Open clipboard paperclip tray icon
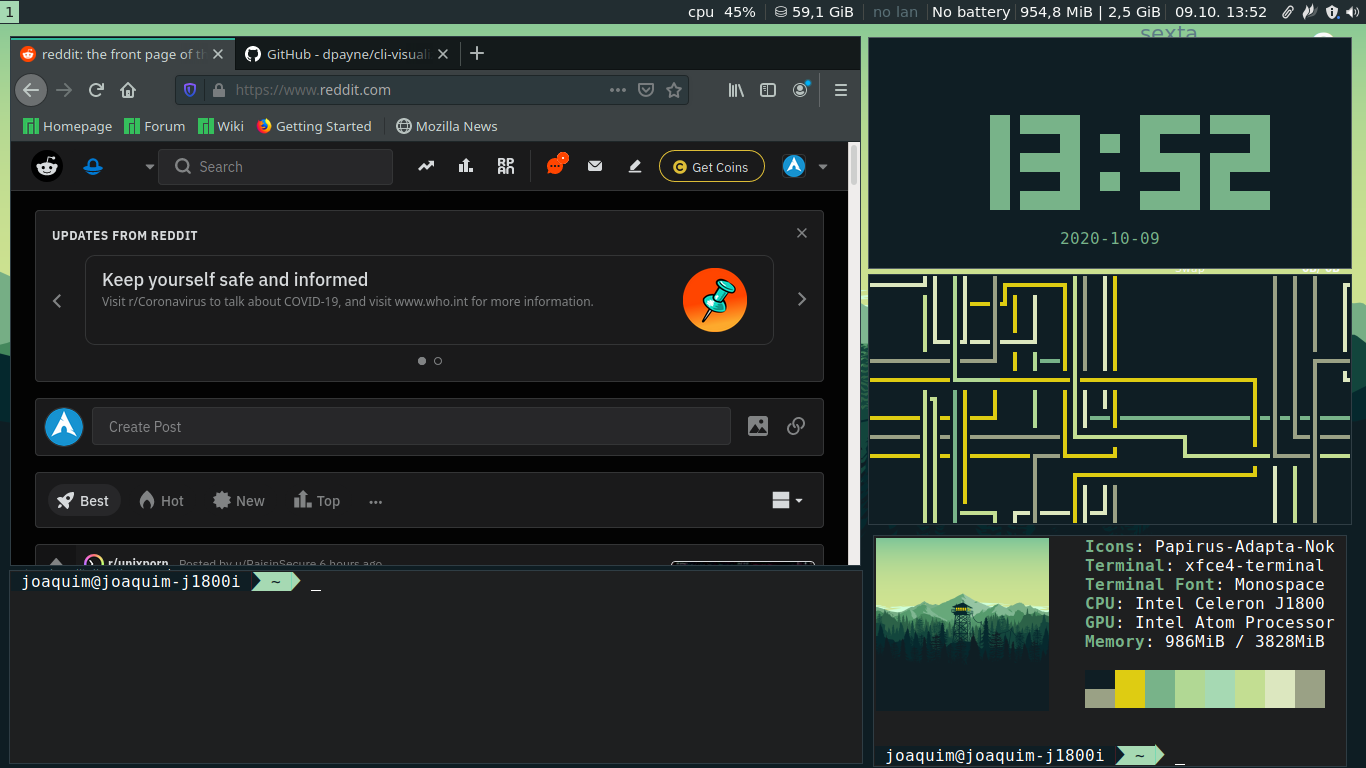The height and width of the screenshot is (768, 1366). pos(1289,12)
